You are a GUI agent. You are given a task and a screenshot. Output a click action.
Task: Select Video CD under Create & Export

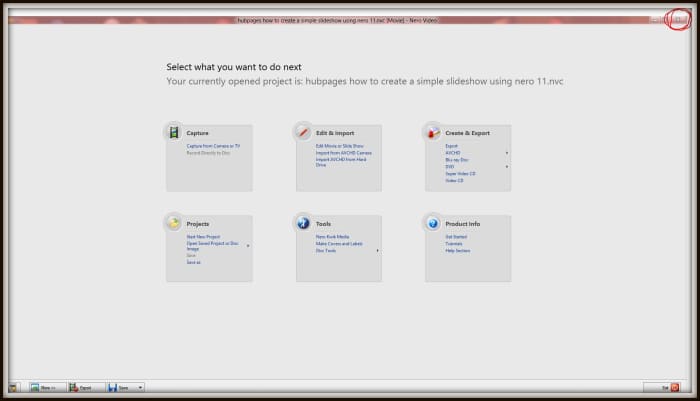pos(454,180)
